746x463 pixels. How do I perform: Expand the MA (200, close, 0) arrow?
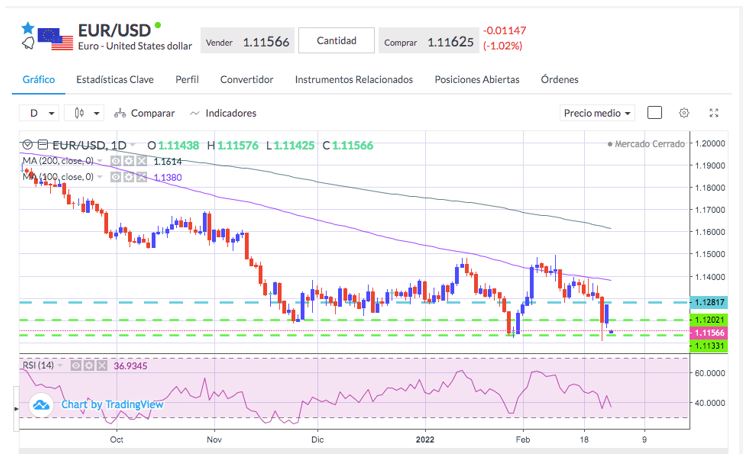tap(100, 161)
